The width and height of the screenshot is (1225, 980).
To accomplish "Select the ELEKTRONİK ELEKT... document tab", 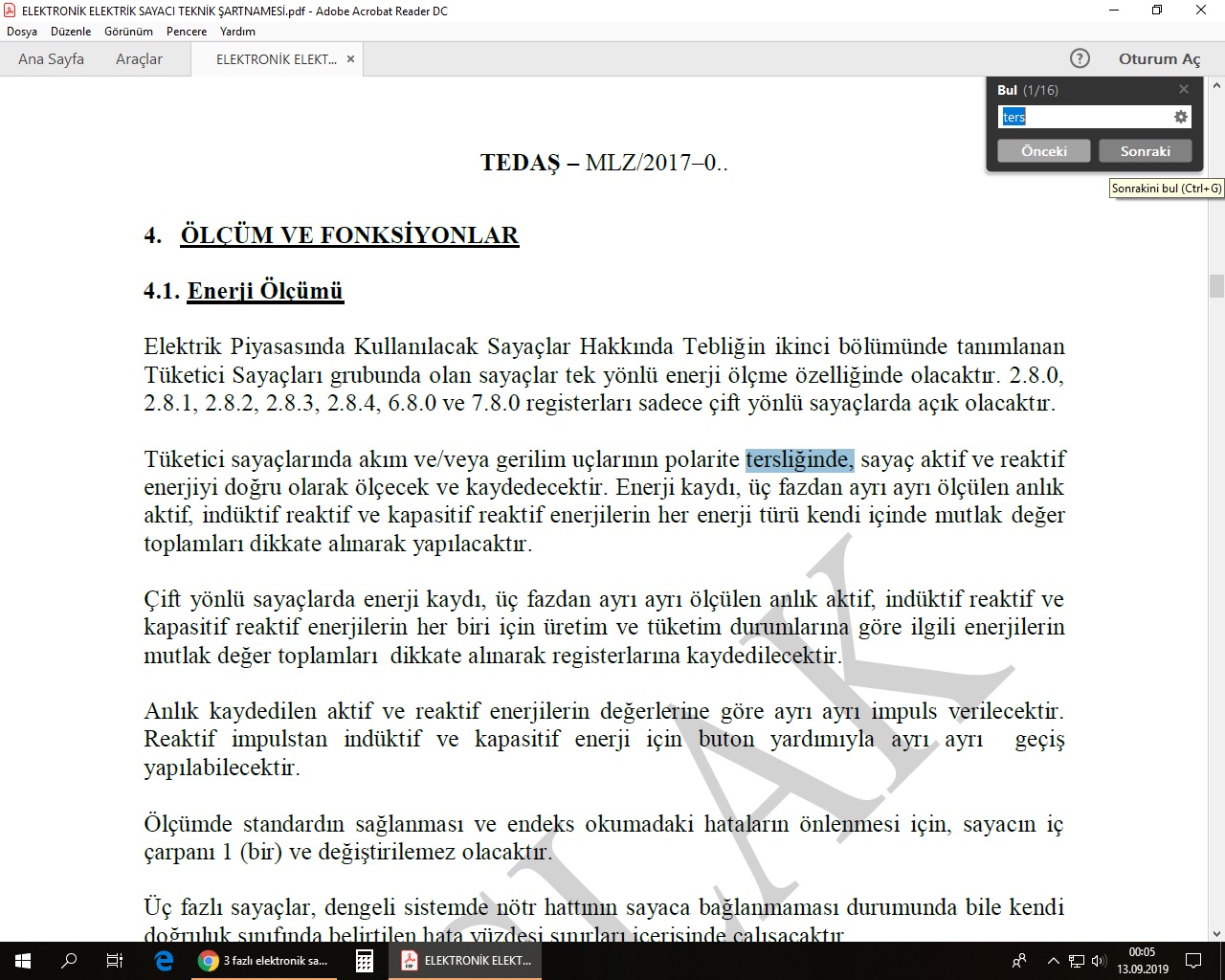I will point(276,59).
